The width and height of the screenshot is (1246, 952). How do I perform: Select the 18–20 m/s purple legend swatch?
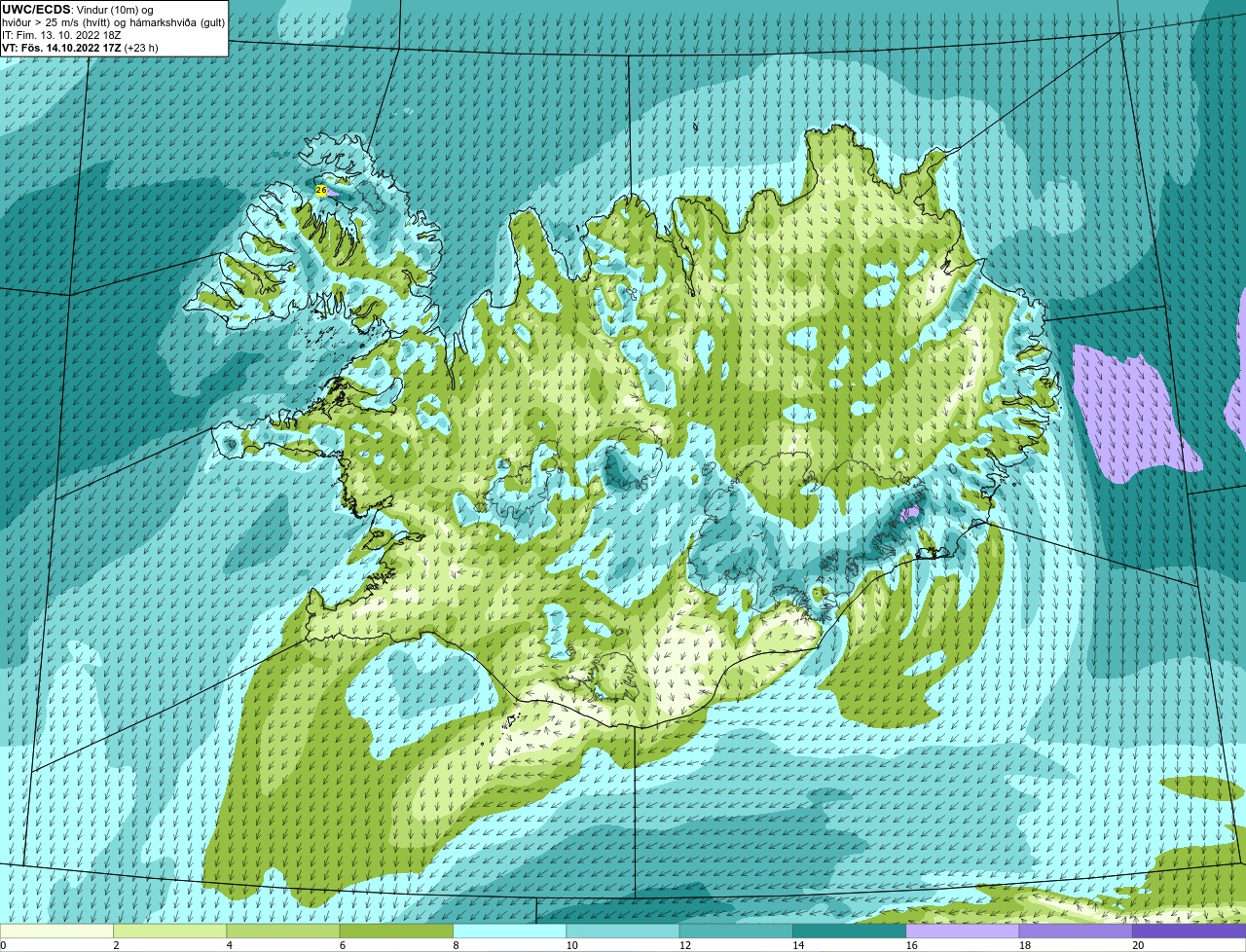(1076, 931)
